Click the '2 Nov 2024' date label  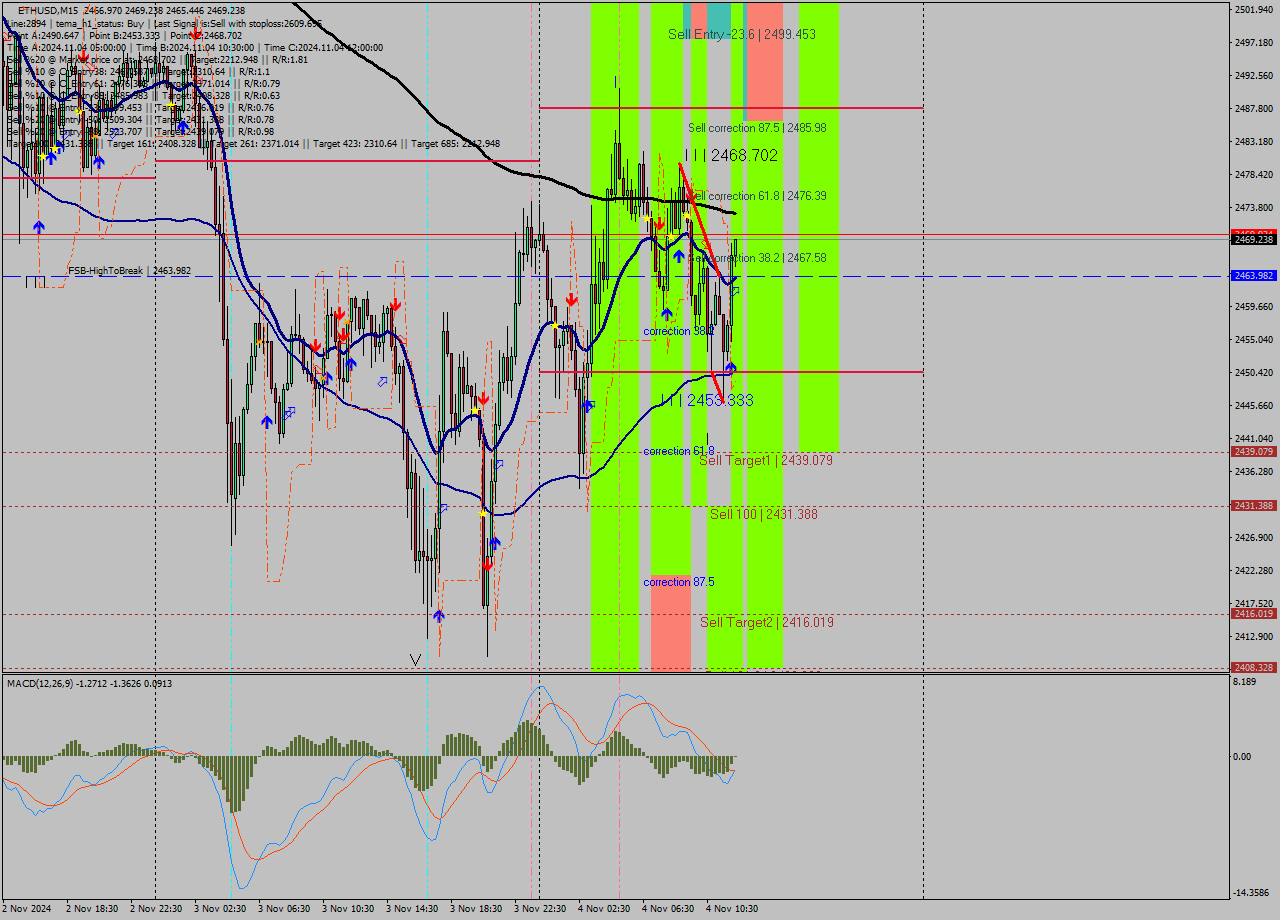[x=26, y=909]
